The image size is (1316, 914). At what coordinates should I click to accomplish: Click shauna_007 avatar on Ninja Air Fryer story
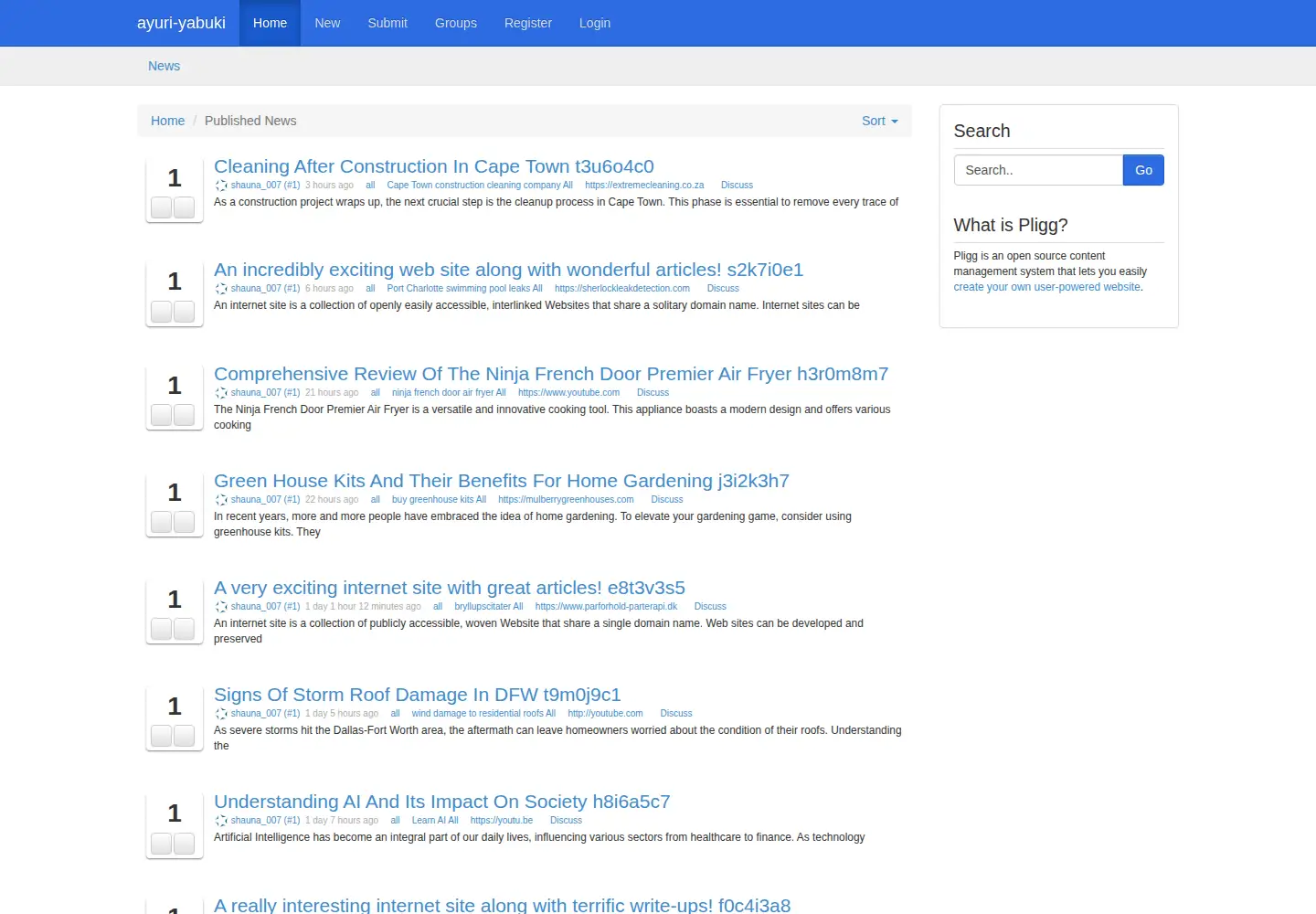(x=221, y=393)
